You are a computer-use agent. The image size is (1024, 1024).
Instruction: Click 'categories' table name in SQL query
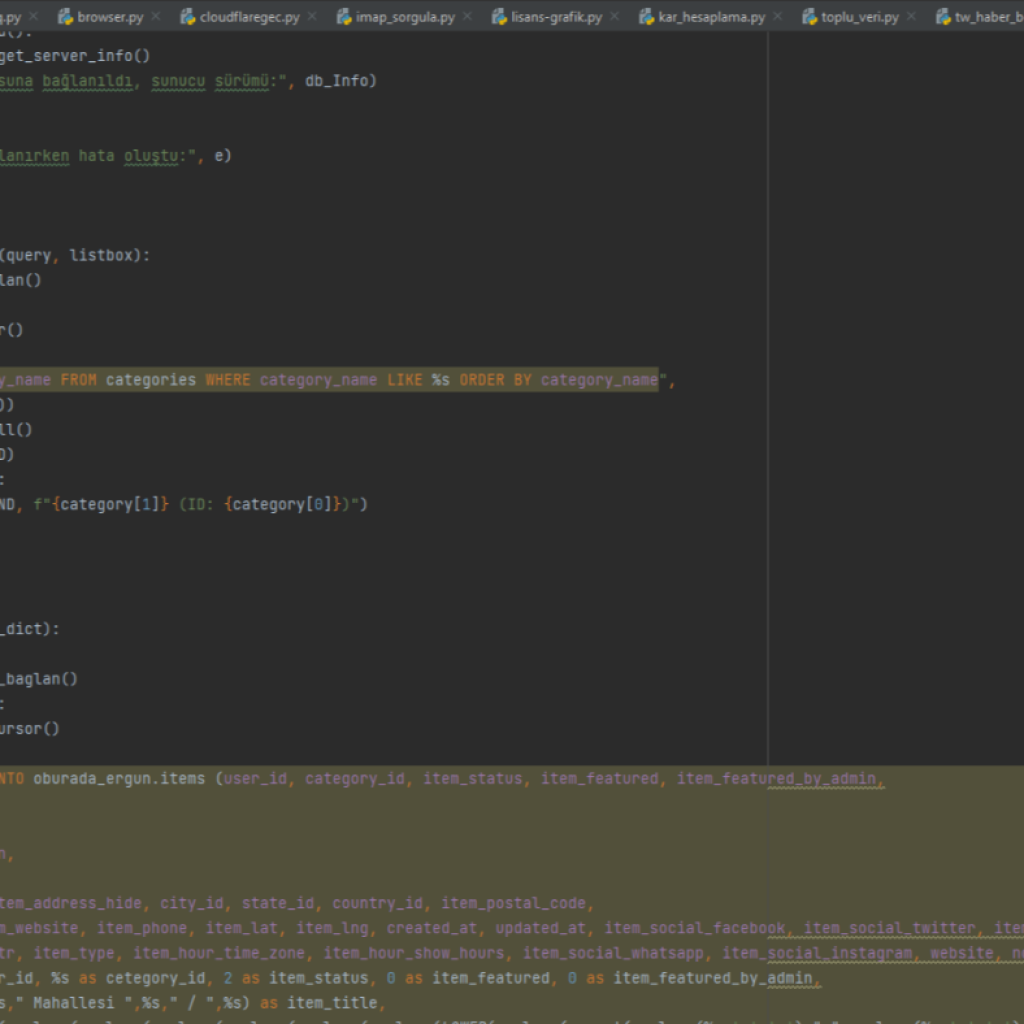pyautogui.click(x=151, y=380)
